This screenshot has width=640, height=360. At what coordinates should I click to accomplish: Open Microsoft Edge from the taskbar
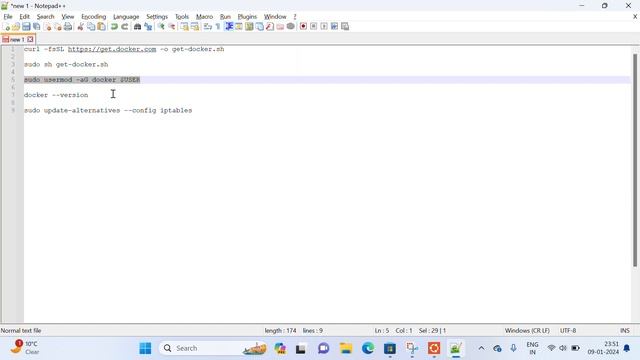tap(368, 348)
